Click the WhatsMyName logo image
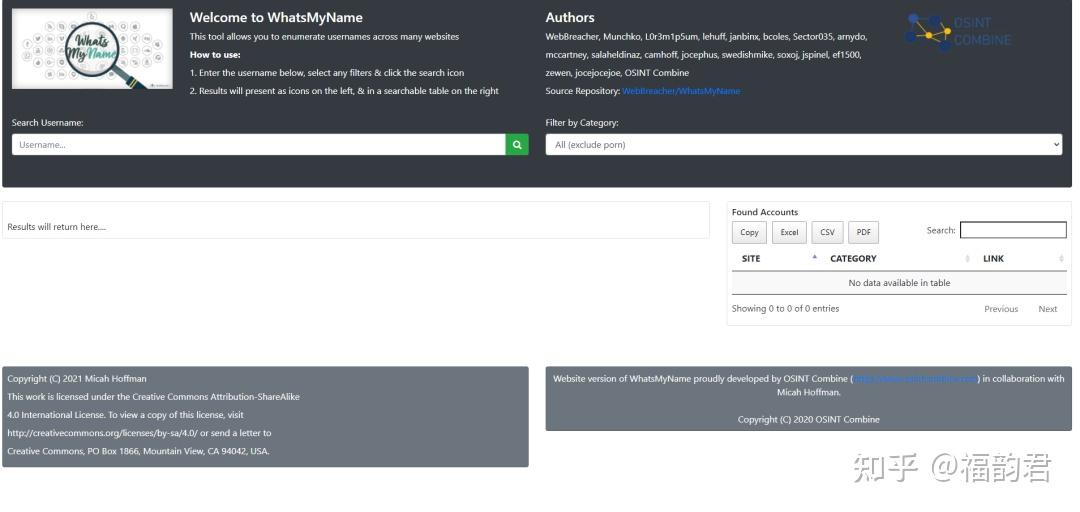1080x512 pixels. point(92,49)
